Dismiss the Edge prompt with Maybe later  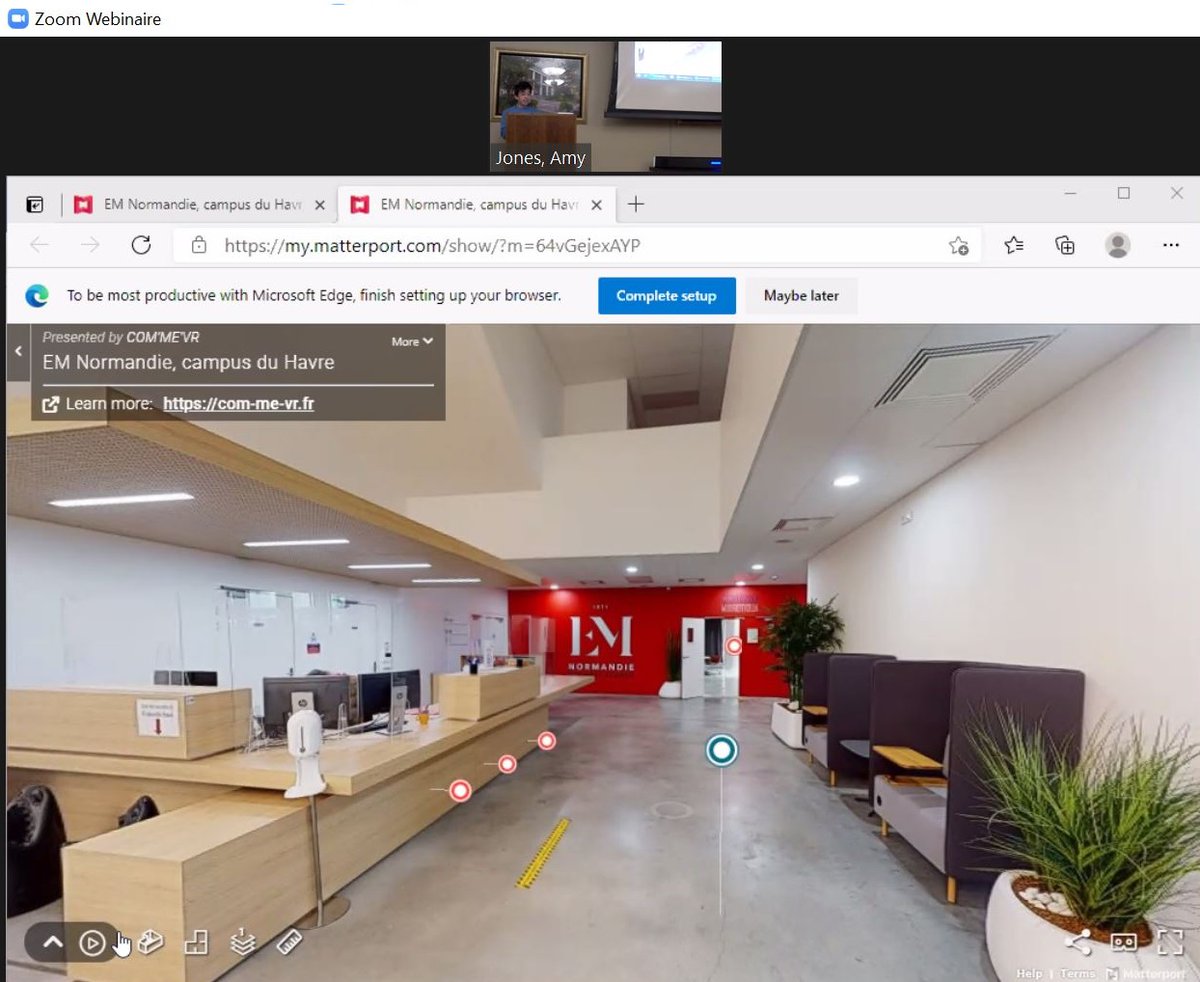(x=801, y=296)
